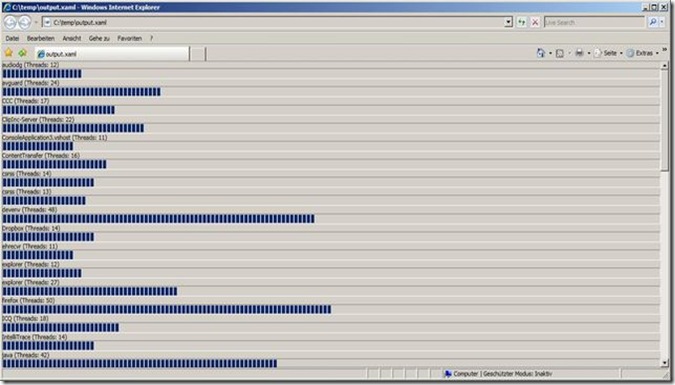Click the text 'csrss (Threads: 14)'
675x385 pixels.
(x=26, y=174)
